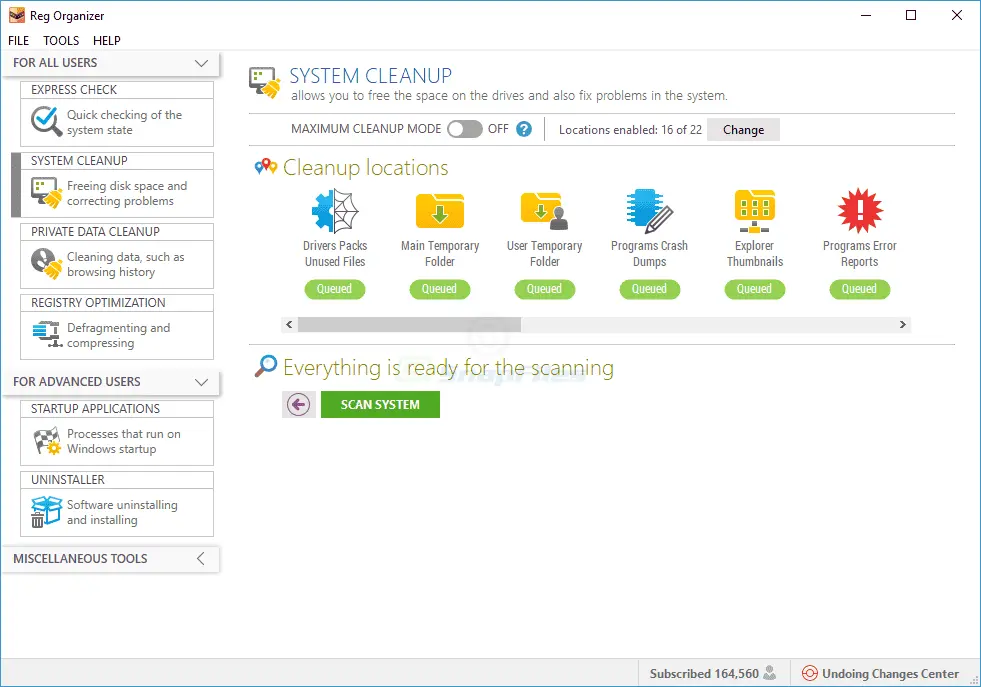Toggle Queued status under Programs Crash Dumps
Image resolution: width=981 pixels, height=687 pixels.
649,289
